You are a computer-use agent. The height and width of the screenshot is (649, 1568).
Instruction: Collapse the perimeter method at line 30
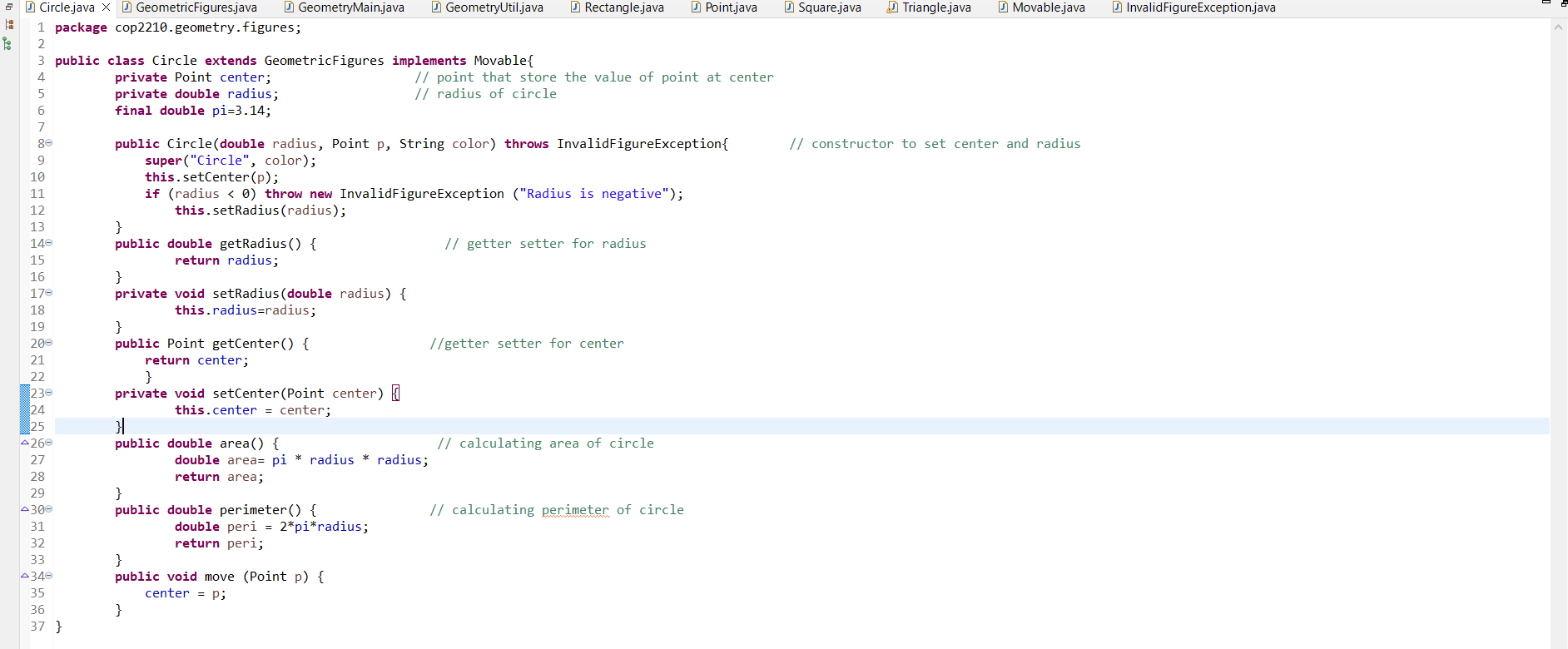[49, 509]
